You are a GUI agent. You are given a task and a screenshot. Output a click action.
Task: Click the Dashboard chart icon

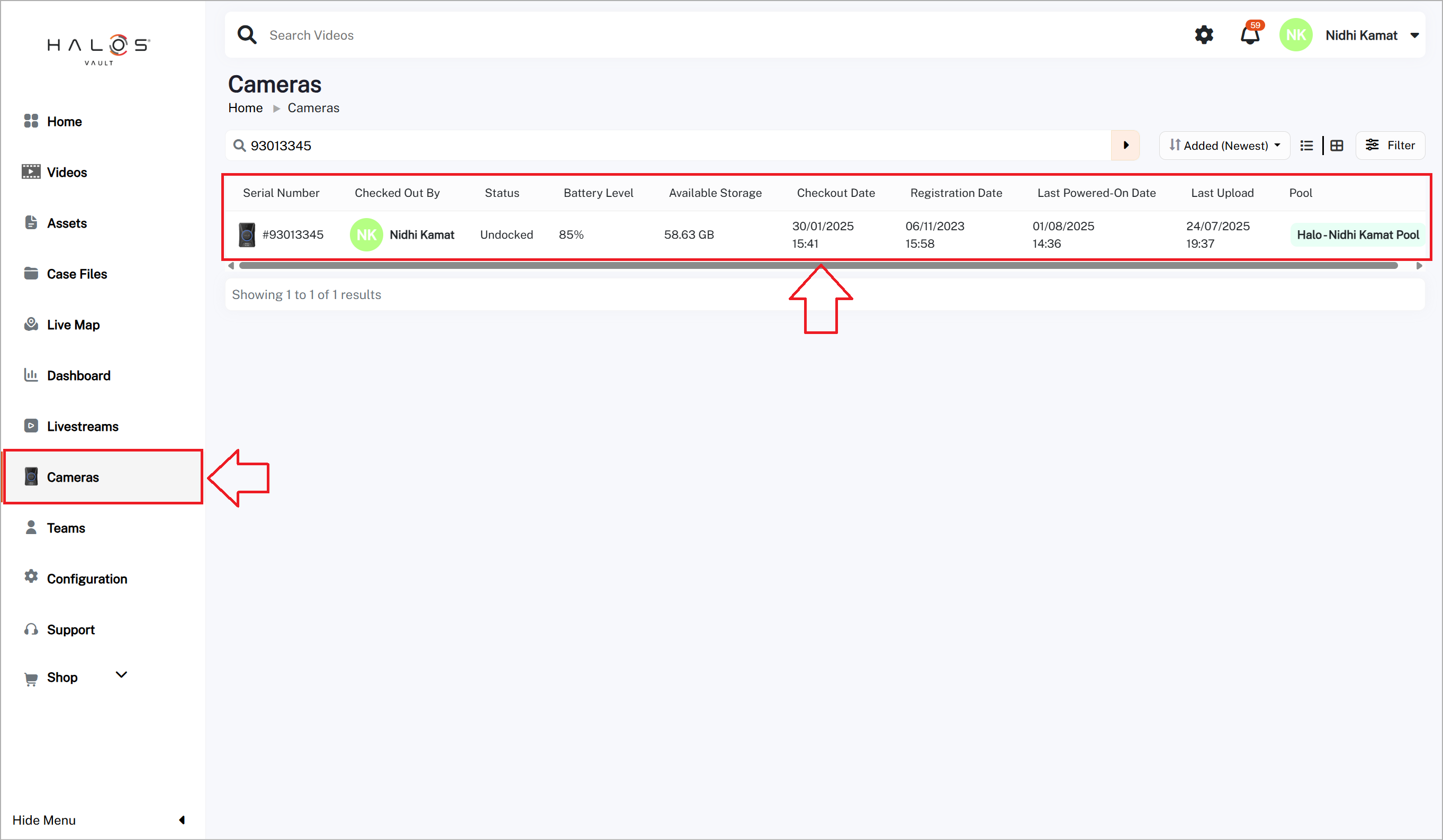[31, 375]
